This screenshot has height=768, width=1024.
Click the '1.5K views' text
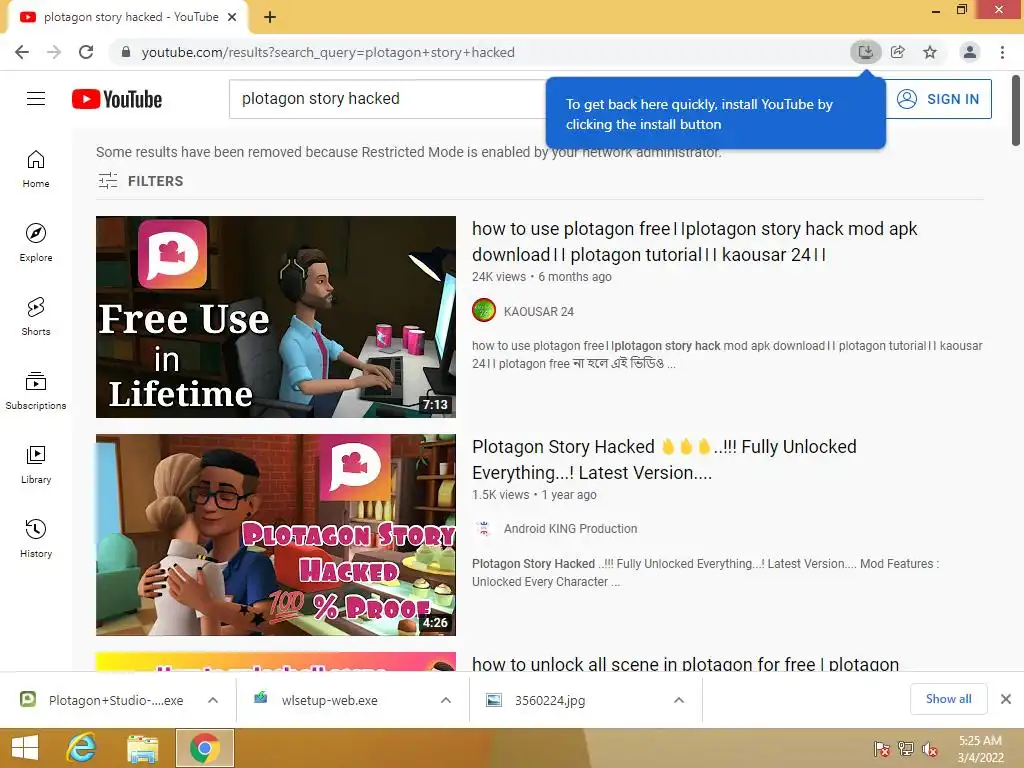pyautogui.click(x=501, y=494)
